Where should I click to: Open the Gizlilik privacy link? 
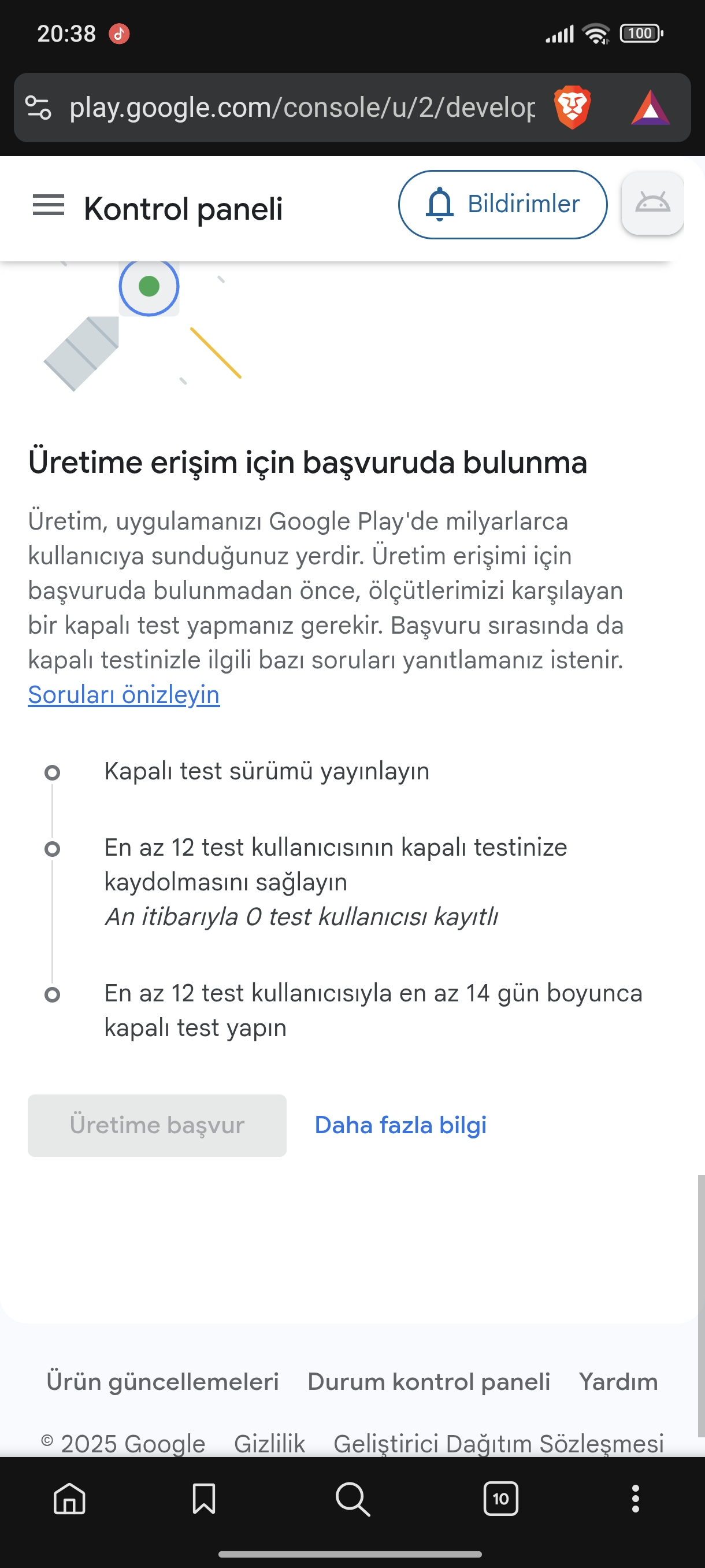point(269,1443)
